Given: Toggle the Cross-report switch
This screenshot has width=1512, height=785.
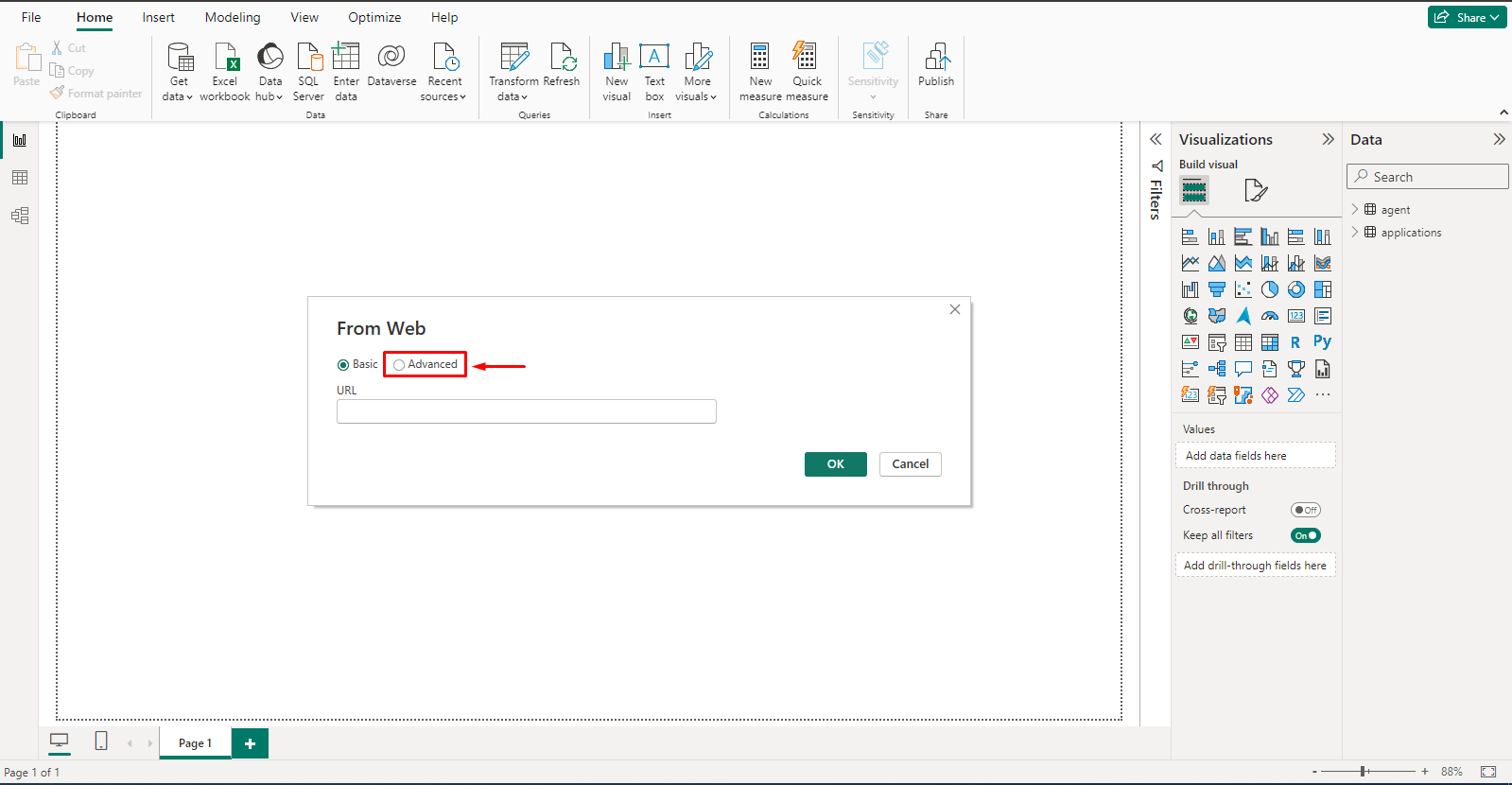Looking at the screenshot, I should 1305,510.
